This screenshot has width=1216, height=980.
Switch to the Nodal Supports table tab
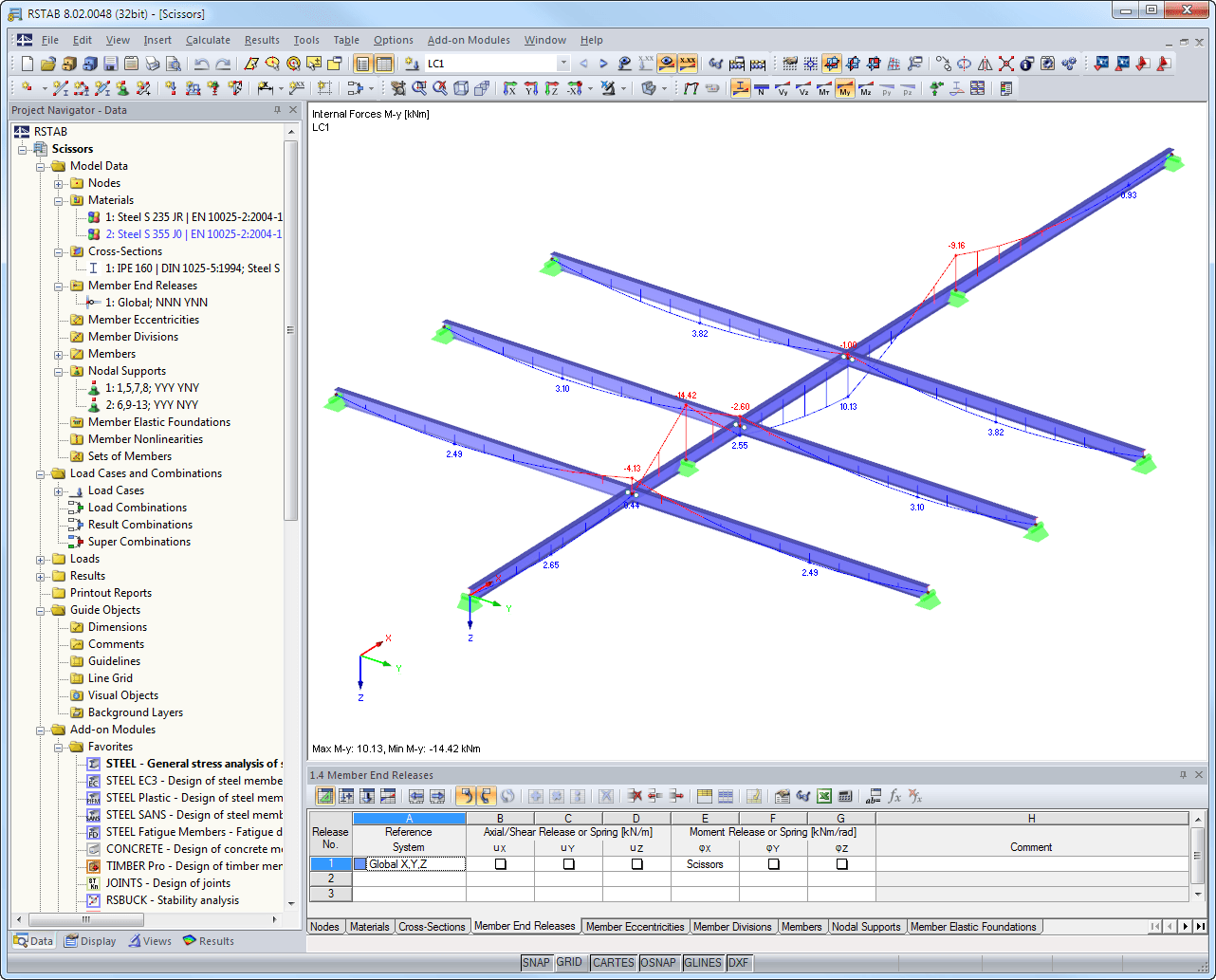pyautogui.click(x=866, y=926)
